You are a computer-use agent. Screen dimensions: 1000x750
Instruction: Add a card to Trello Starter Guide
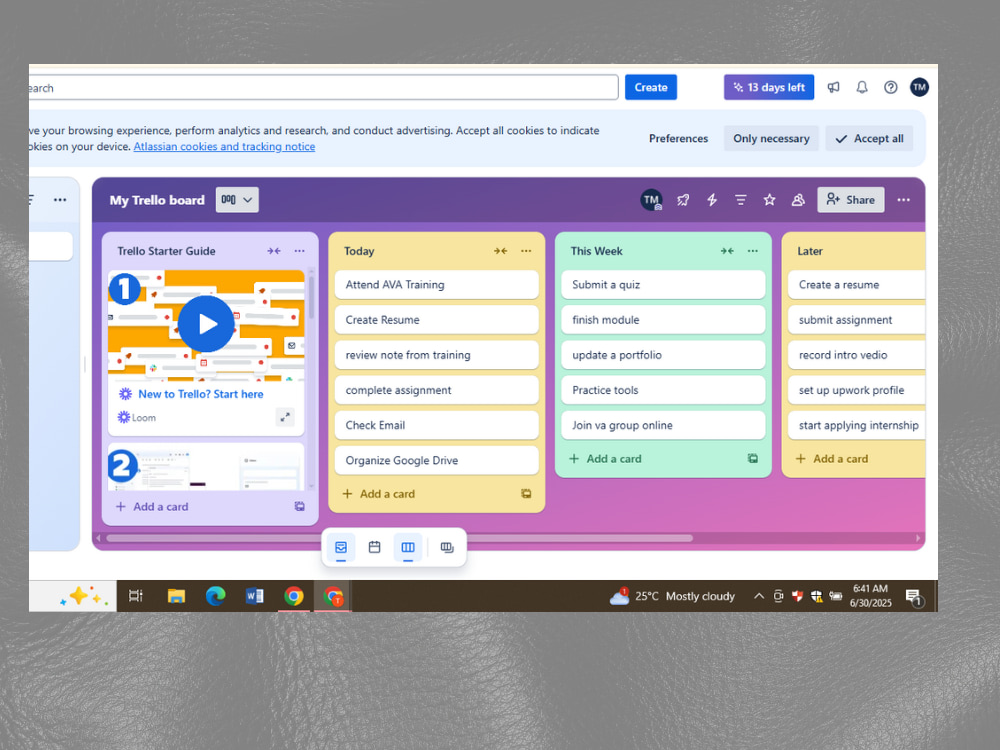coord(152,506)
